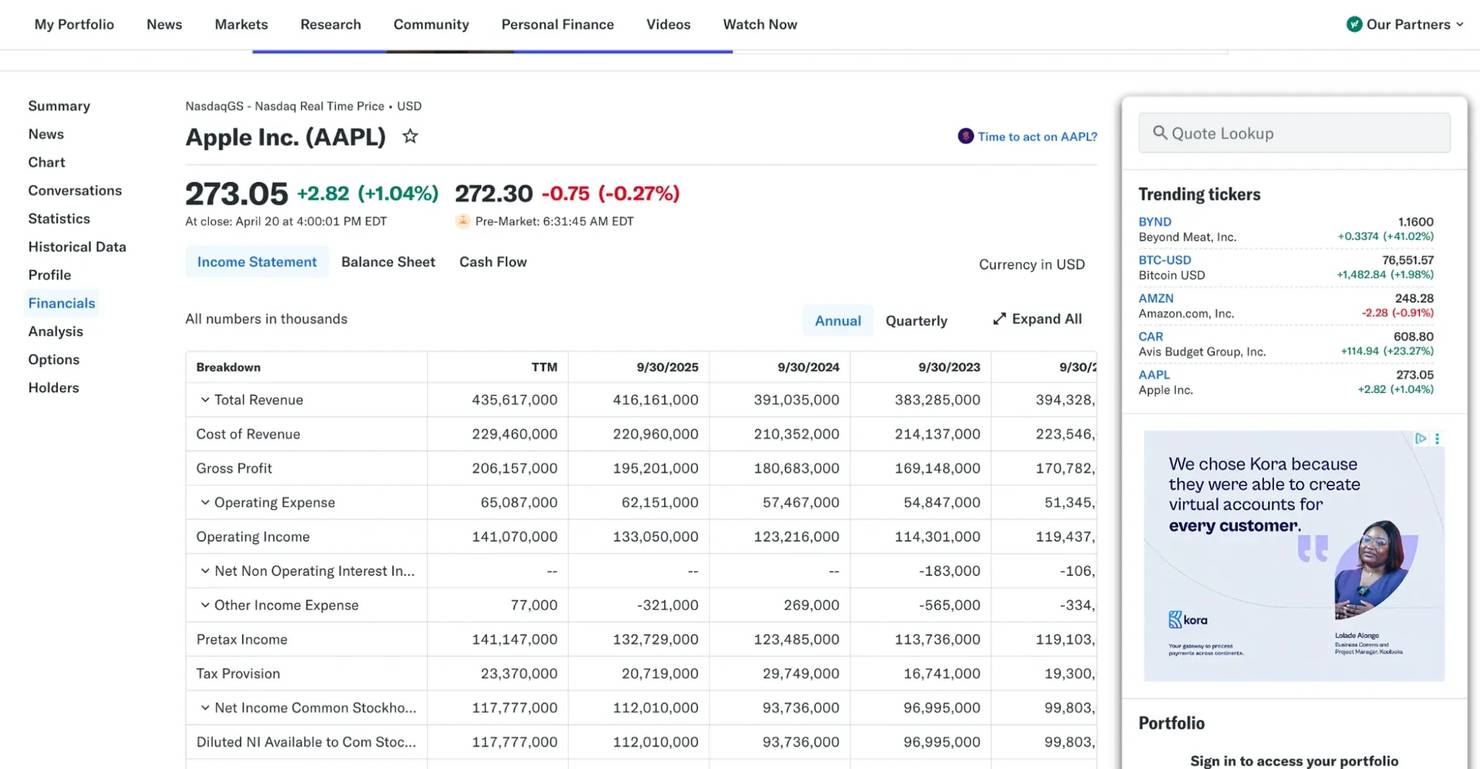The image size is (1480, 769).
Task: Expand the Operating Expense row
Action: pyautogui.click(x=205, y=502)
